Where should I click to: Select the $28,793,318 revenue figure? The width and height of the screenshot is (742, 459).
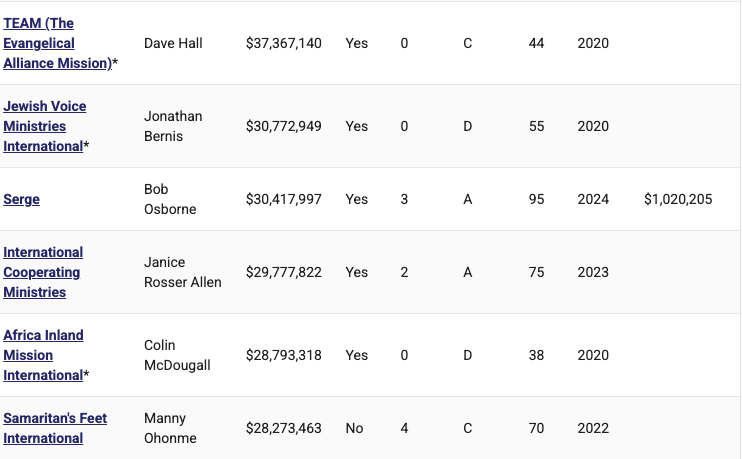point(283,355)
